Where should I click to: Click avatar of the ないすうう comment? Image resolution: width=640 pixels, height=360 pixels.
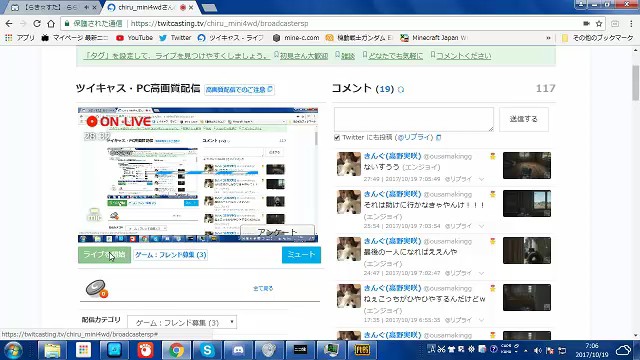point(349,164)
